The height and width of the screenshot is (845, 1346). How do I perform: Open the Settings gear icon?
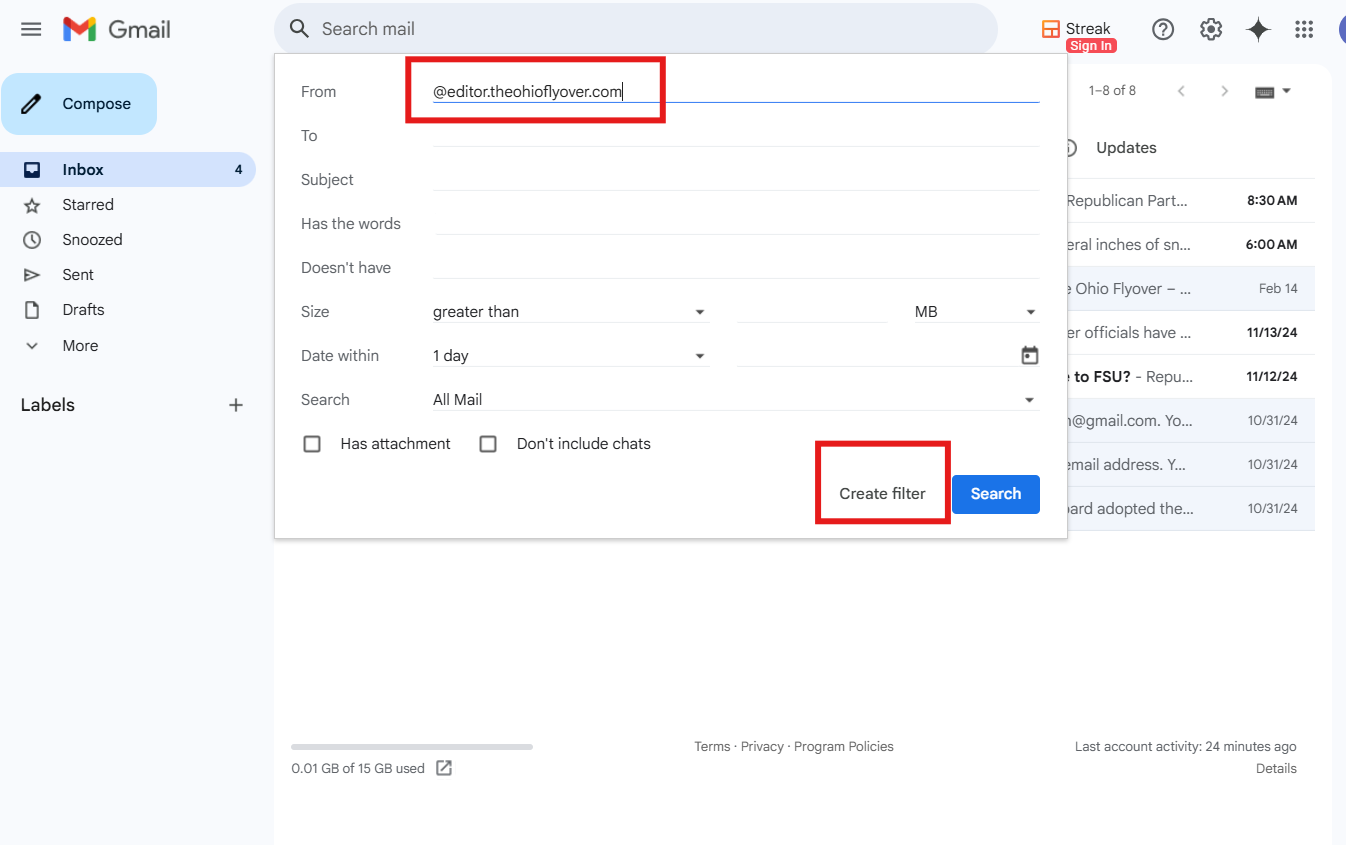pyautogui.click(x=1211, y=29)
